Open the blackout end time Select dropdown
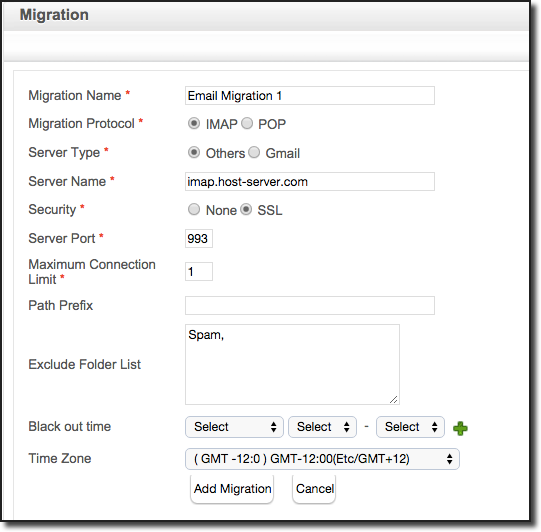This screenshot has width=541, height=532. (410, 427)
